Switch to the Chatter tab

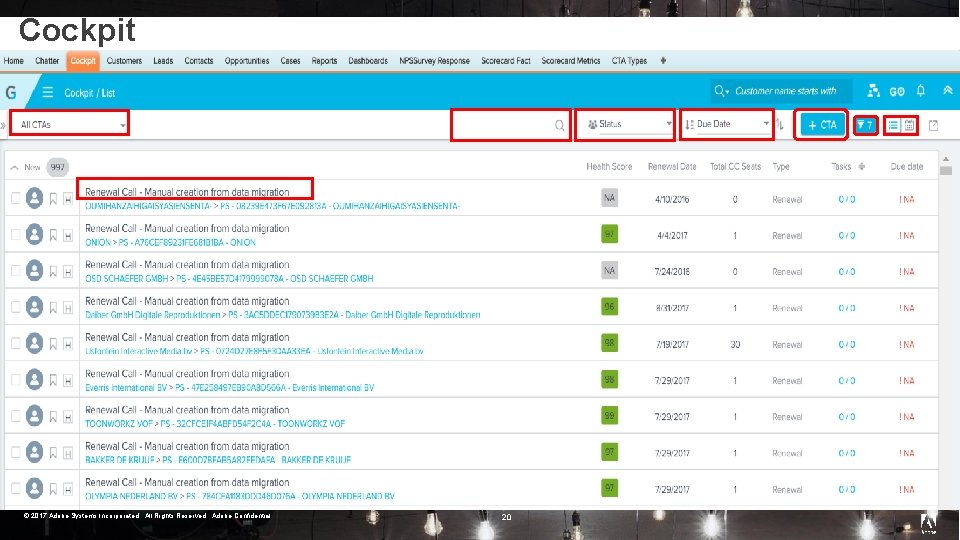[x=47, y=61]
